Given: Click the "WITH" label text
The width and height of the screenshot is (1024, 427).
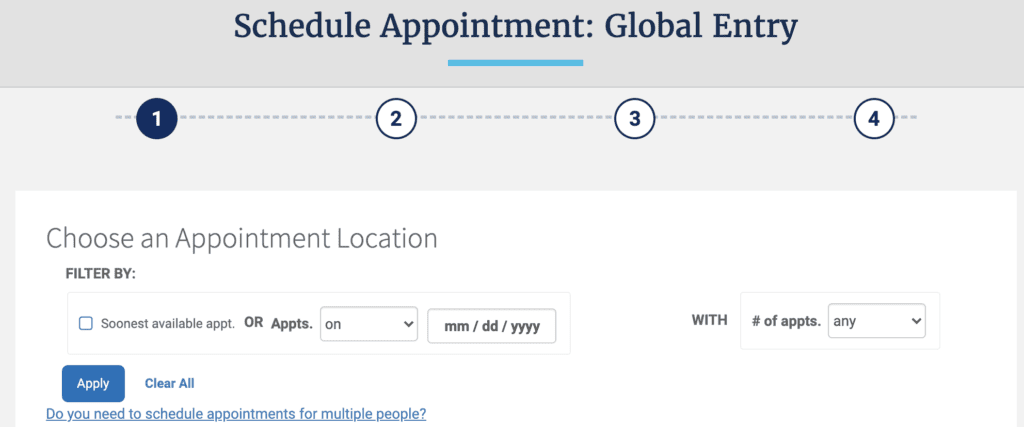Looking at the screenshot, I should pos(709,322).
